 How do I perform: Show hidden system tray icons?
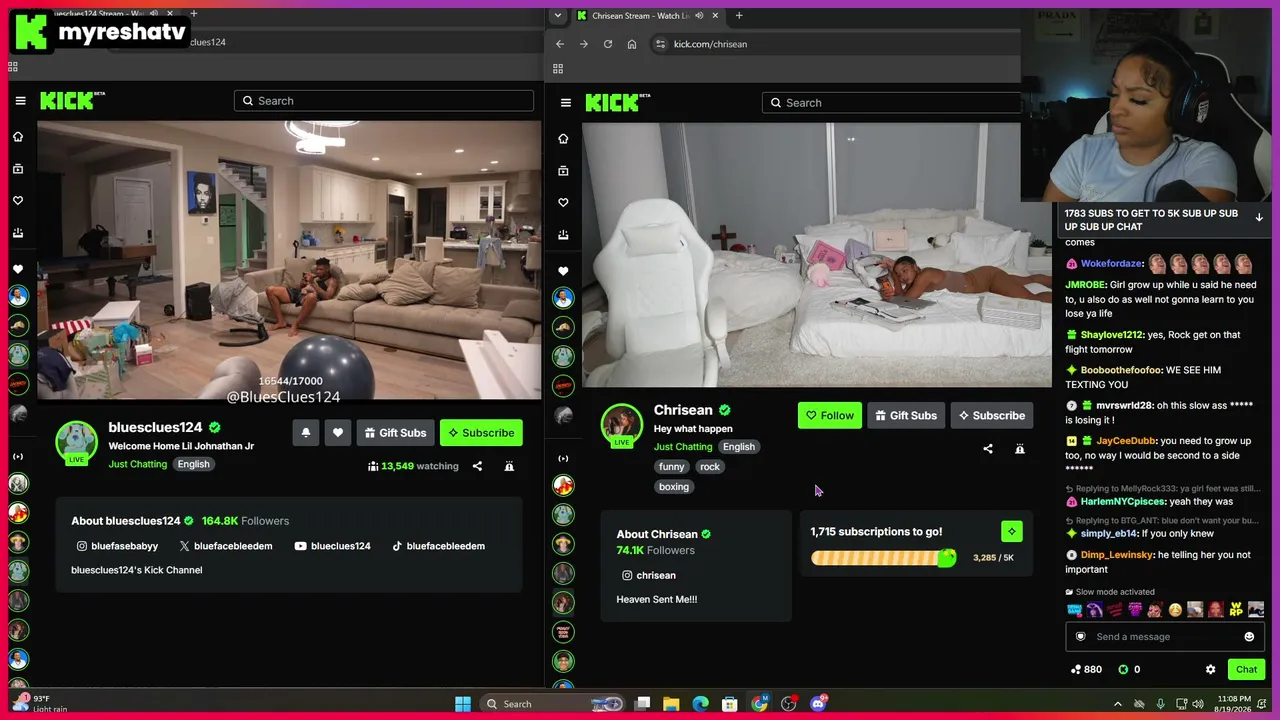tap(1118, 704)
